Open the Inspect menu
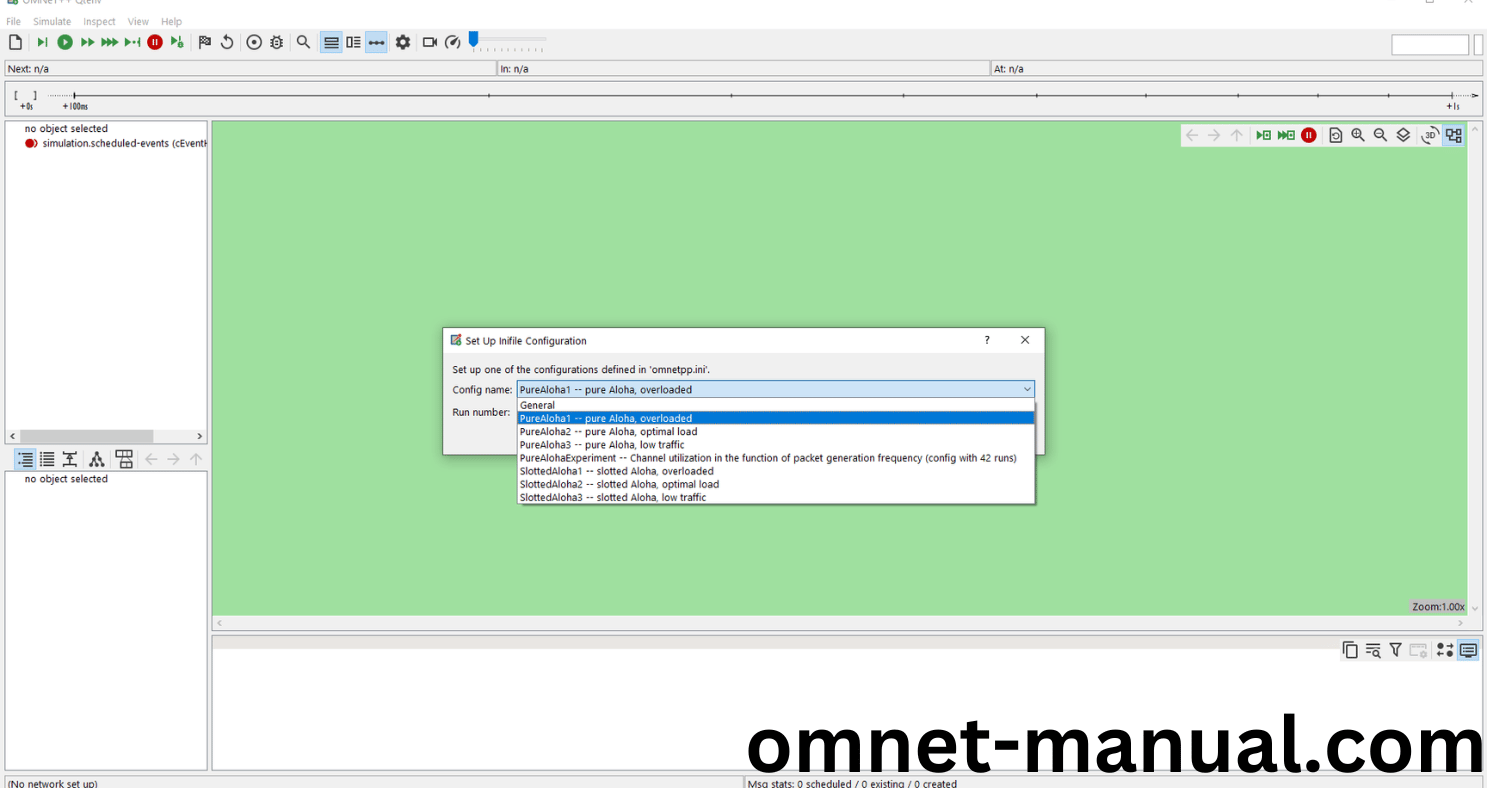Viewport: 1487px width, 788px height. (x=100, y=21)
